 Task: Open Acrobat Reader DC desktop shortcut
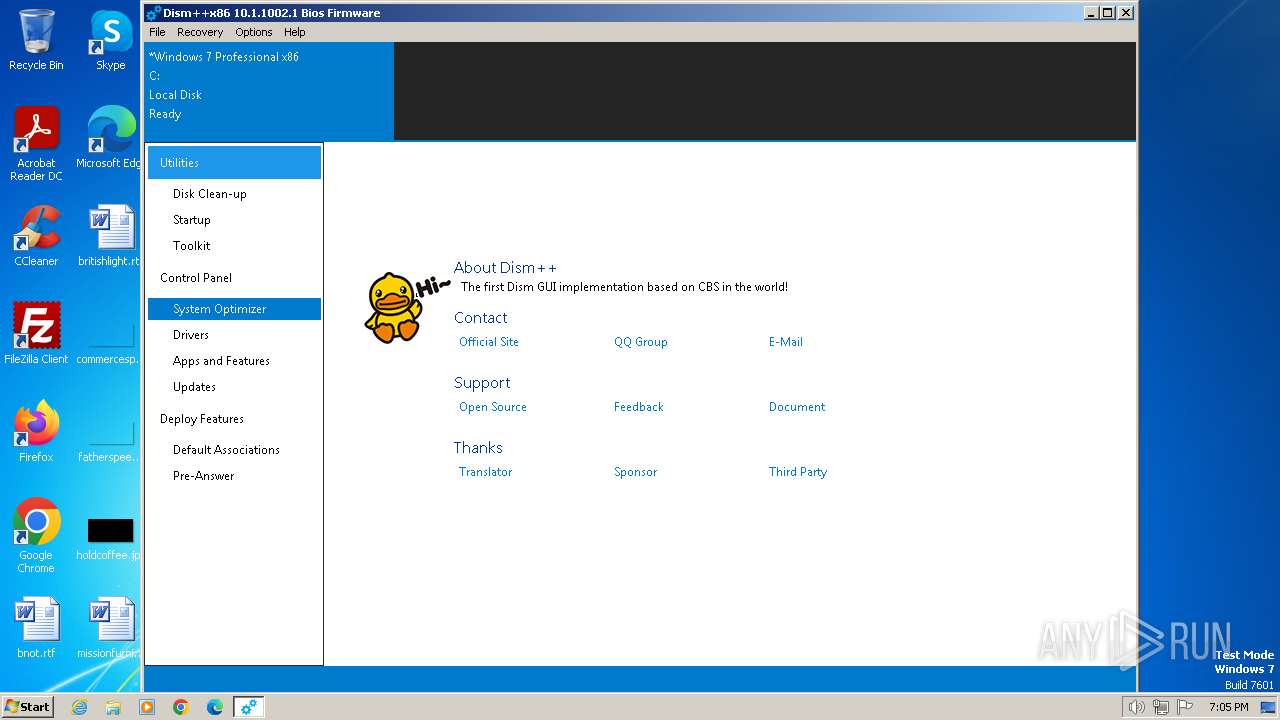[x=36, y=144]
